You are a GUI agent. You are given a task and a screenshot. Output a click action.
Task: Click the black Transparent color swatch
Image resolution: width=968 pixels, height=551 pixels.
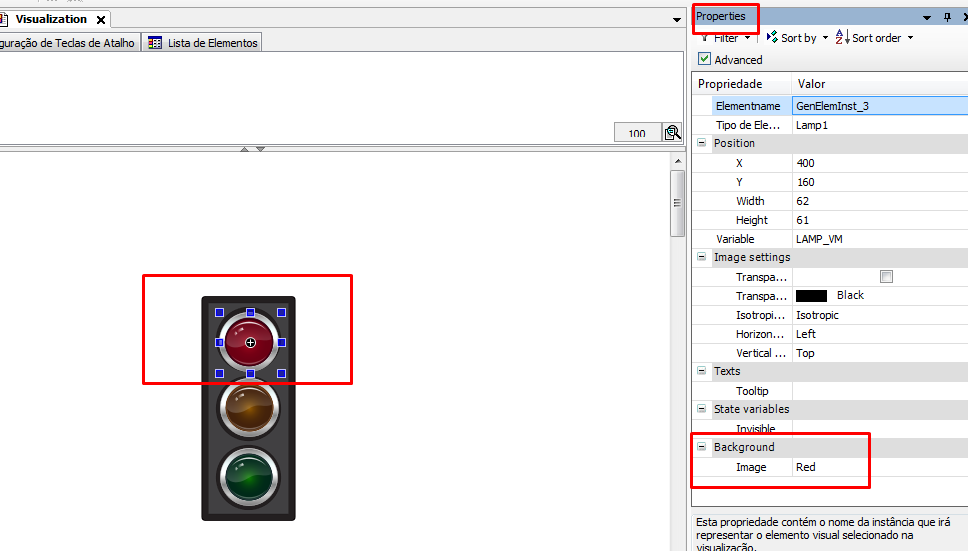811,296
